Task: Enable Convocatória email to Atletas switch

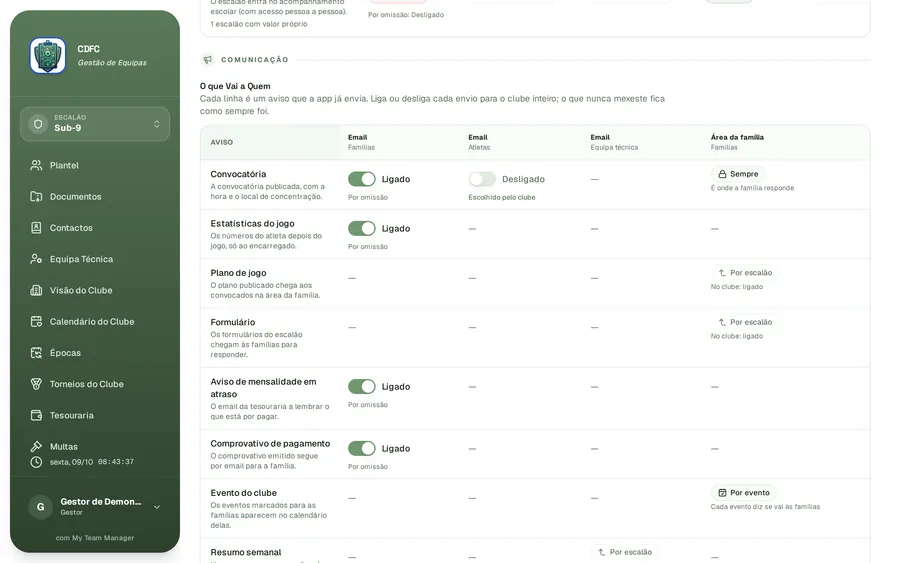Action: [482, 179]
